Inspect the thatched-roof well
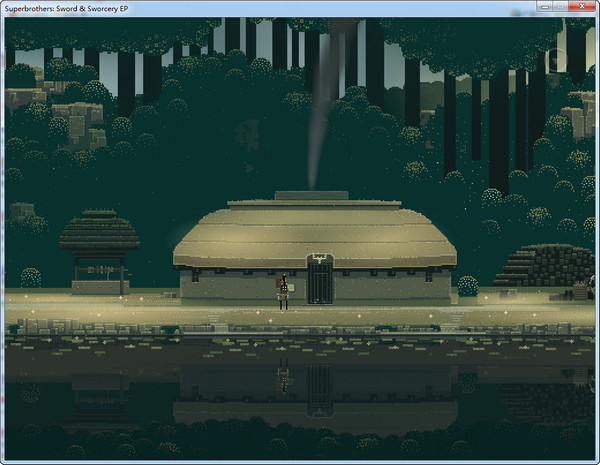Viewport: 600px width, 465px height. click(99, 252)
